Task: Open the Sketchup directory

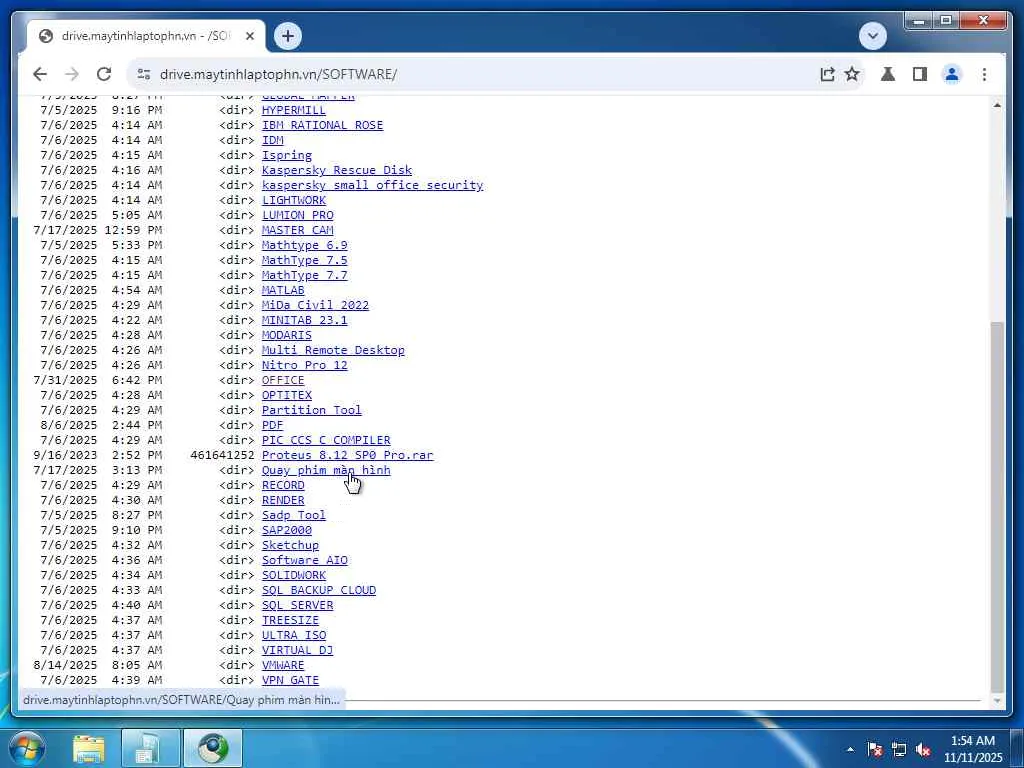Action: 290,546
